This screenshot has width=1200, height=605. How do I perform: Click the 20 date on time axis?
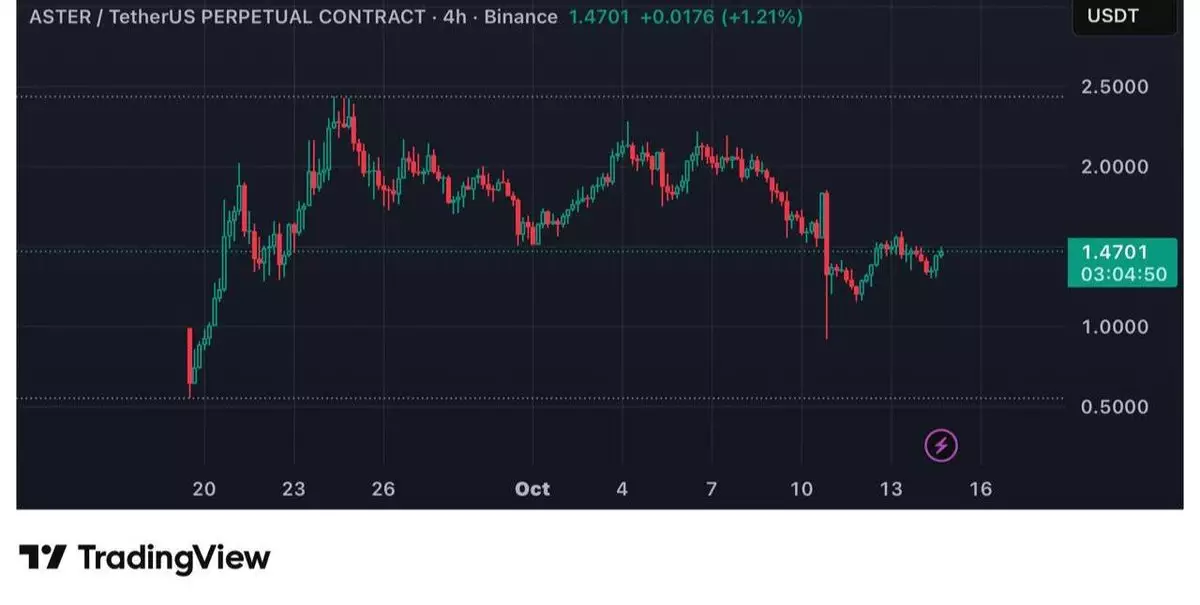coord(204,489)
